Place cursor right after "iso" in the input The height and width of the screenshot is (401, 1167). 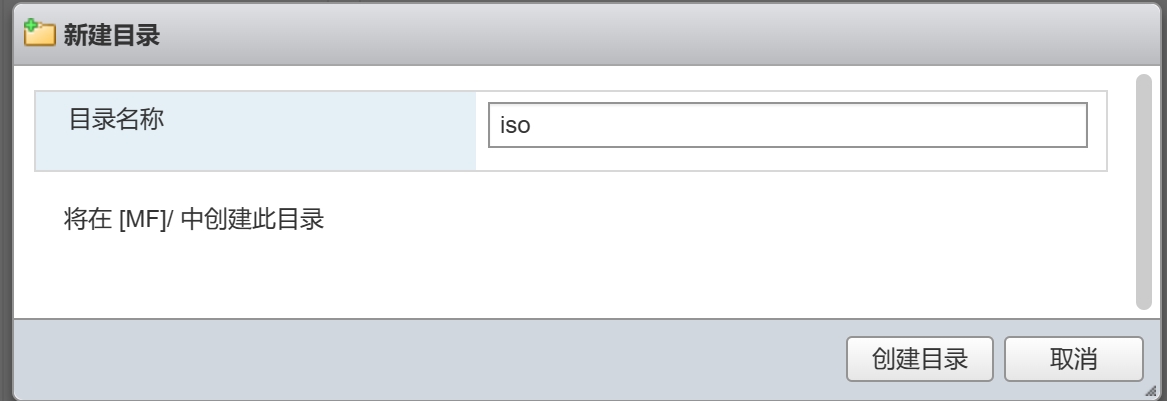[x=530, y=128]
